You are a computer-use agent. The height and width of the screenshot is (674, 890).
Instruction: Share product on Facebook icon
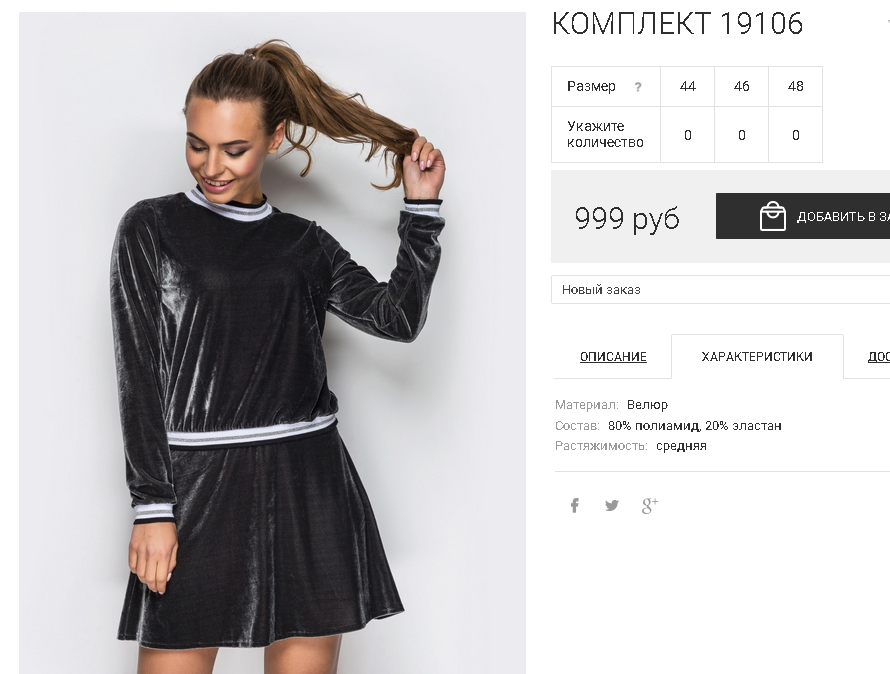tap(574, 505)
